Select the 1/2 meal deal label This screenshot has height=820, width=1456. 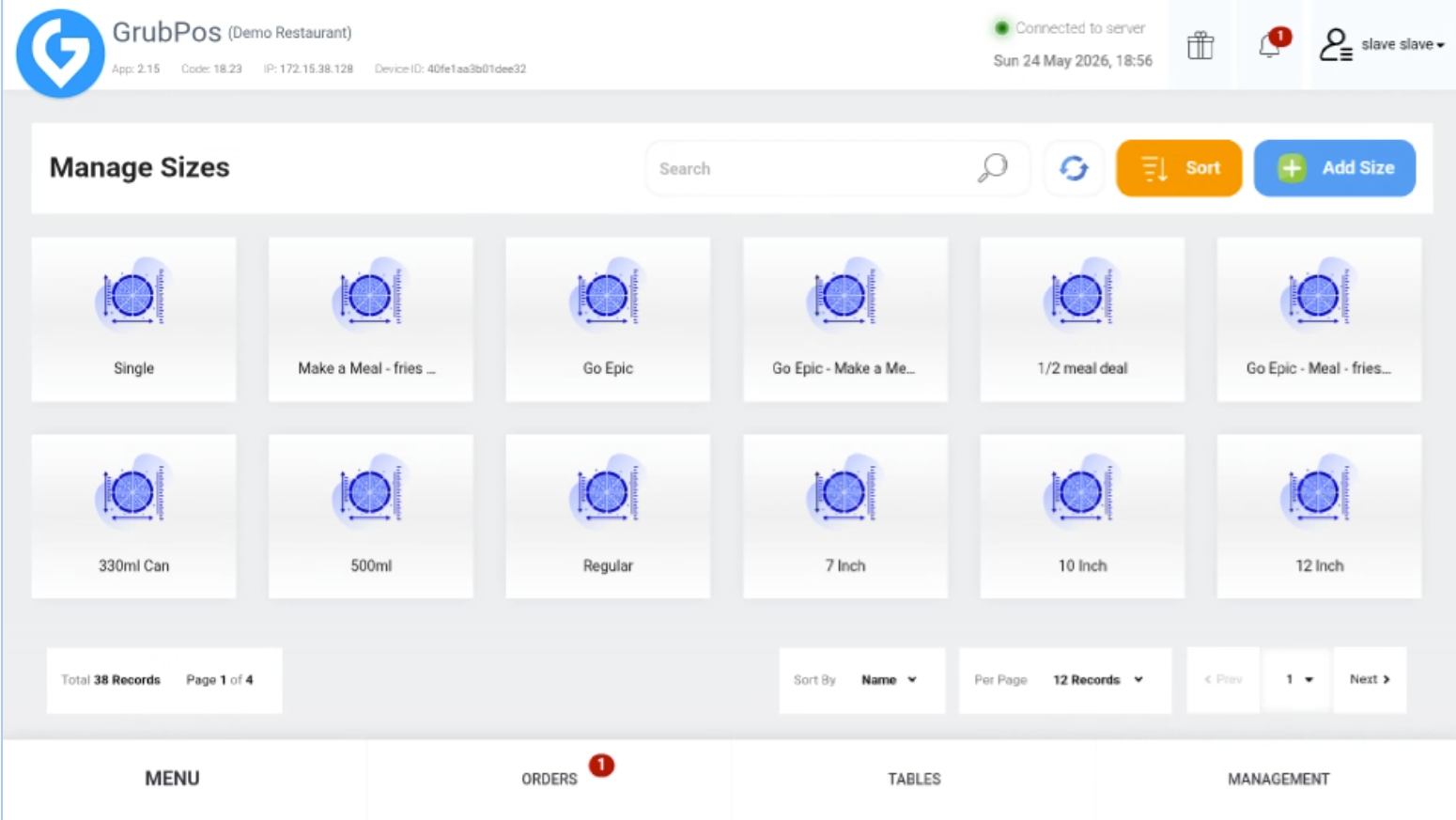pyautogui.click(x=1082, y=368)
